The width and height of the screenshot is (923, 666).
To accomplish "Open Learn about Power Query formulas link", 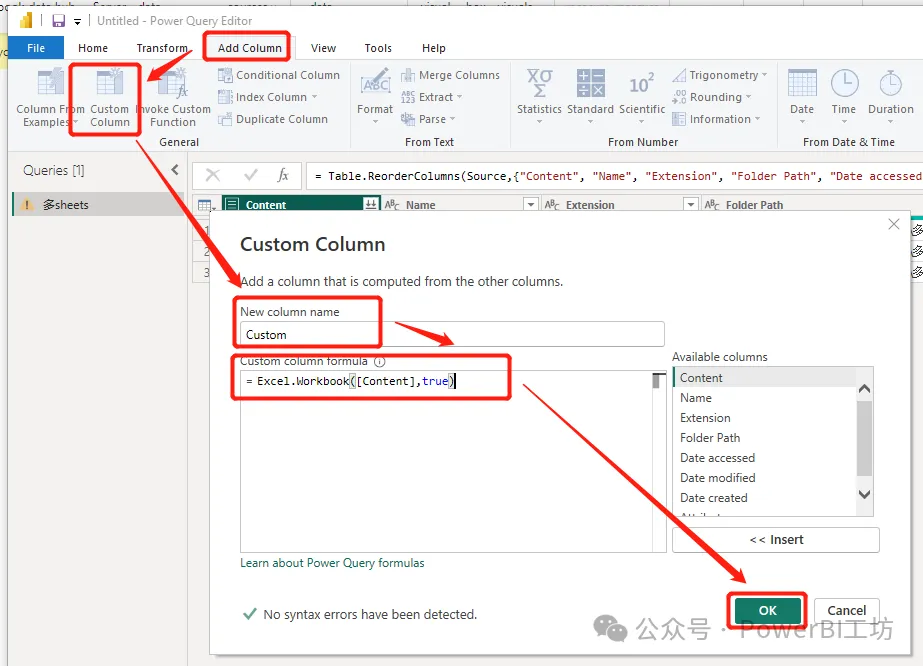I will 332,563.
